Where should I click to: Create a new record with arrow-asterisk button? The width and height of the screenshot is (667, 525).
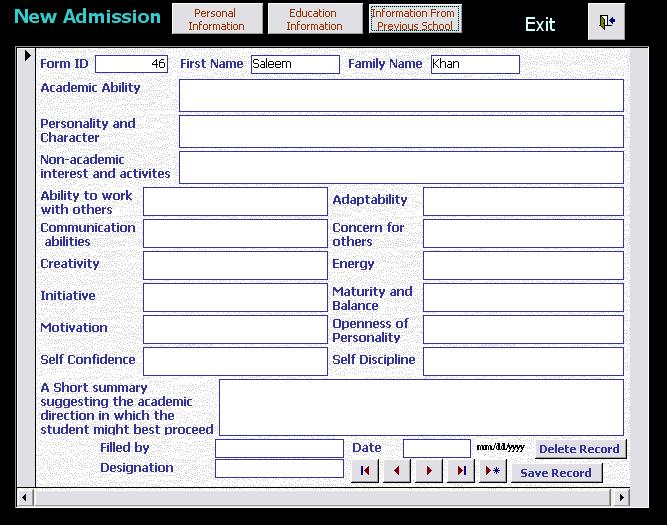coord(493,471)
